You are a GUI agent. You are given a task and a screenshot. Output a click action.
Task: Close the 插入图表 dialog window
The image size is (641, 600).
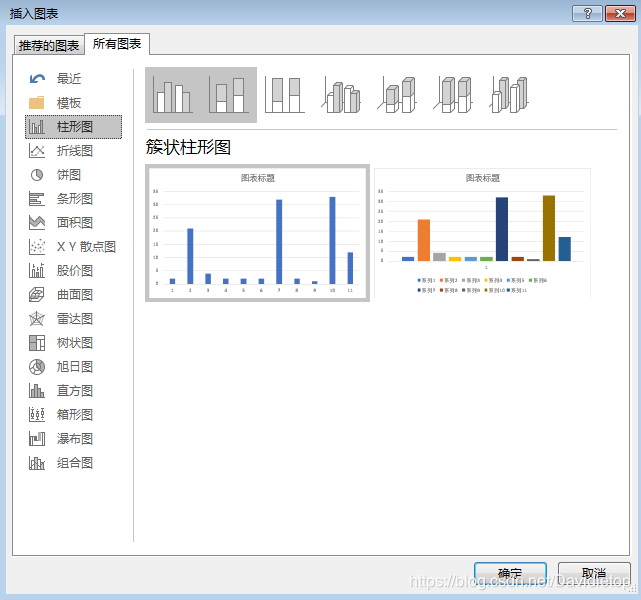pyautogui.click(x=620, y=13)
